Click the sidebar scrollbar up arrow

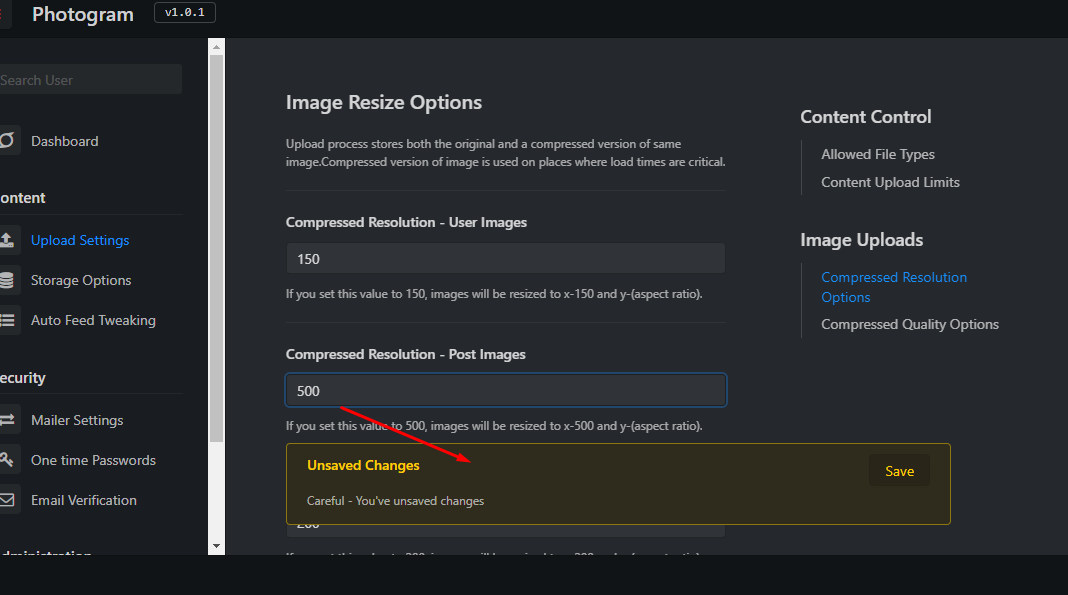216,47
